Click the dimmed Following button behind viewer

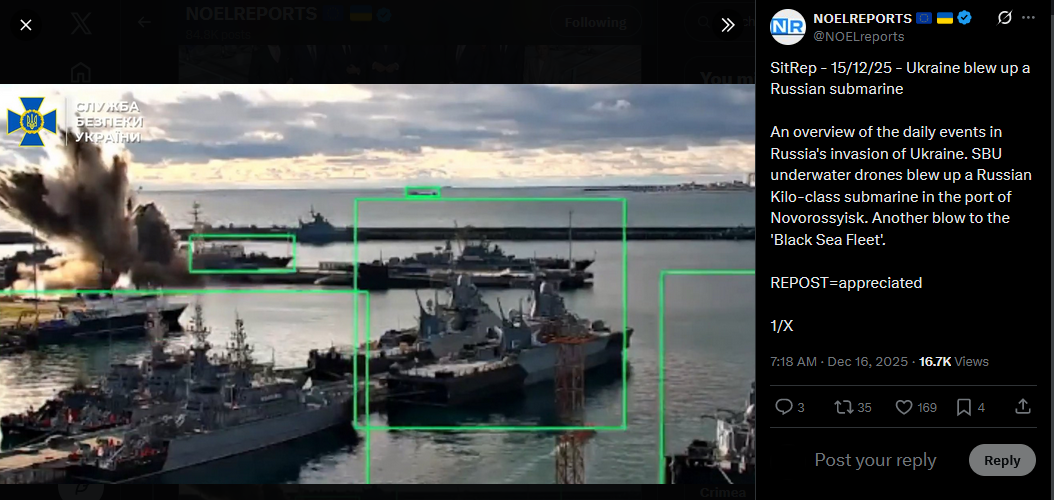tap(596, 23)
